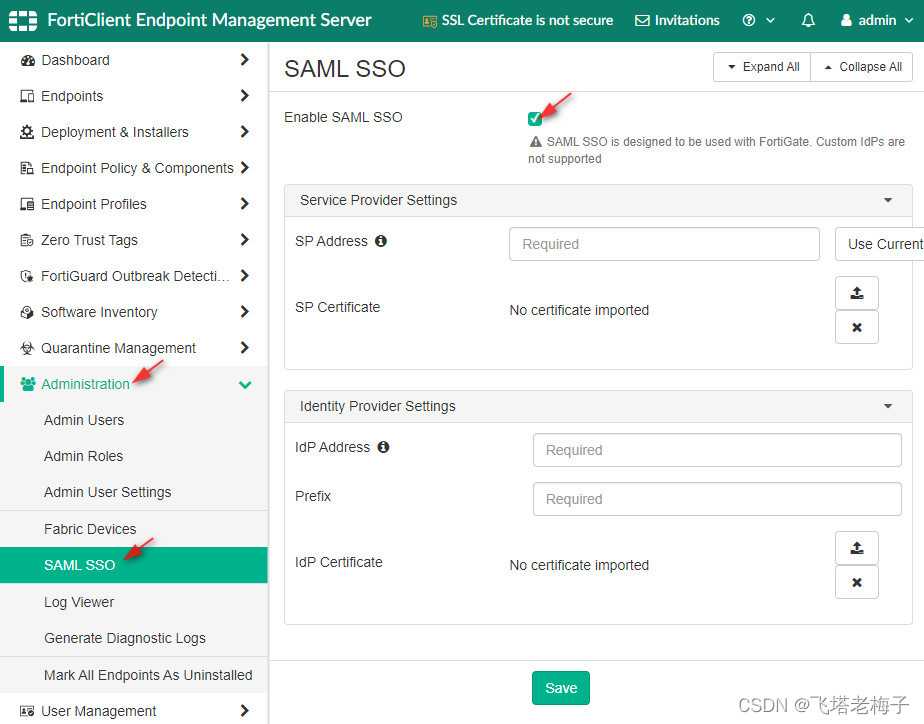Click the Zero Trust Tags icon

27,240
